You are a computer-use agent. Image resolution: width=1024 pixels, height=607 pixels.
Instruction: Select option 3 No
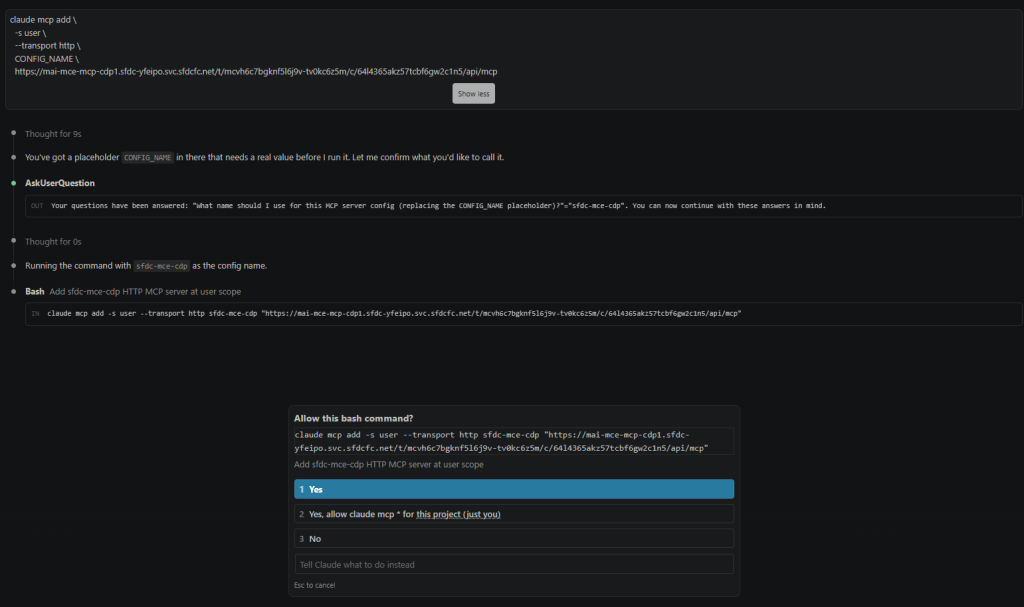[514, 538]
